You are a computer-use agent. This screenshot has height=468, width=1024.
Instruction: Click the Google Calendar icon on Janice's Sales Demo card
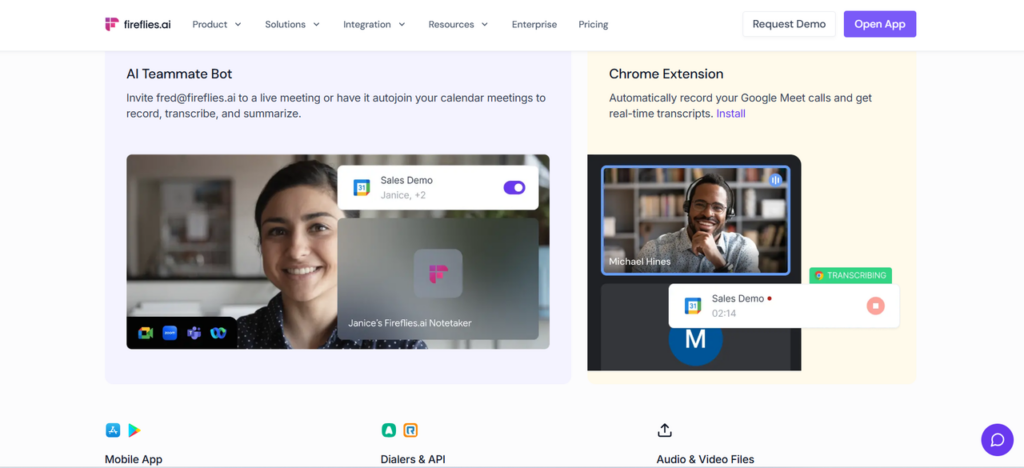tap(361, 188)
